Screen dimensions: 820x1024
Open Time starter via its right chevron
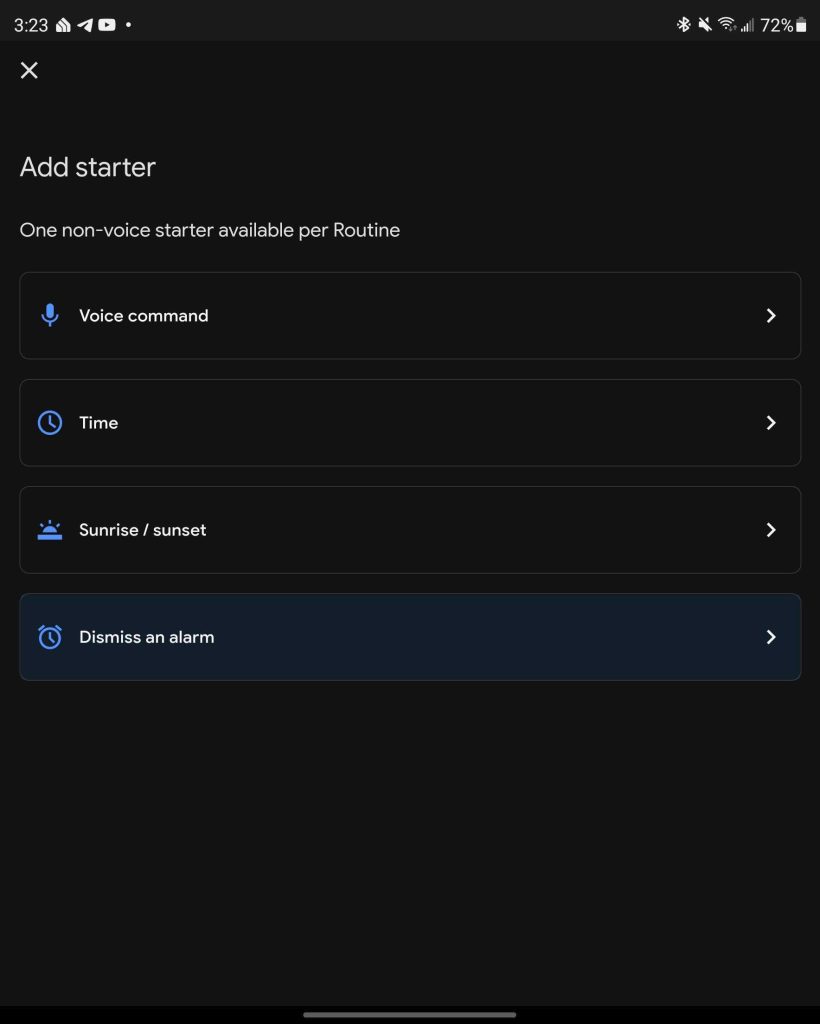[x=771, y=423]
